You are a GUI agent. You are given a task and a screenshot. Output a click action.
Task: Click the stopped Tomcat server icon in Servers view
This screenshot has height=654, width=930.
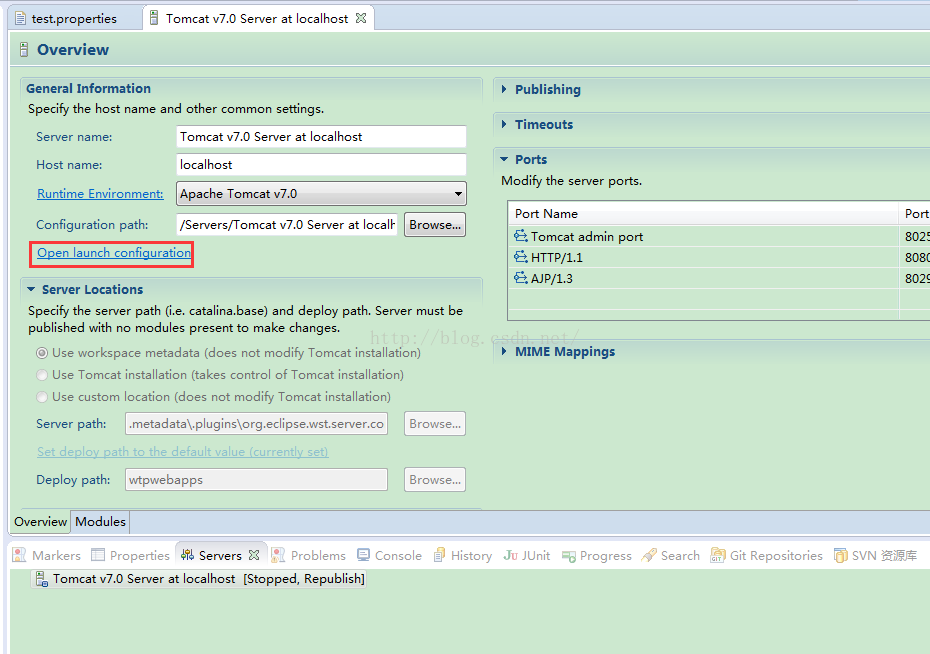tap(42, 579)
